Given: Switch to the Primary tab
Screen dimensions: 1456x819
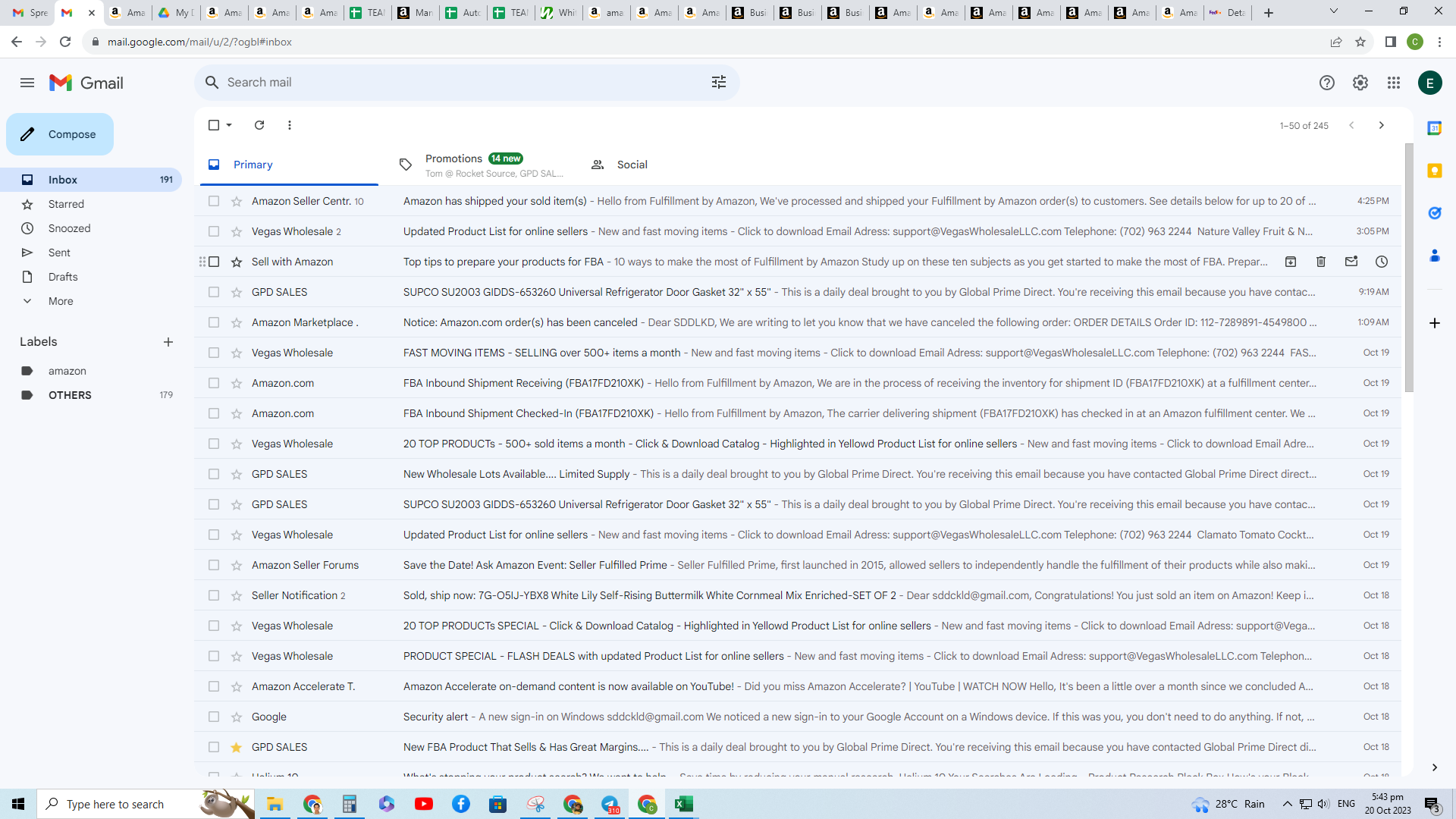Looking at the screenshot, I should click(289, 165).
